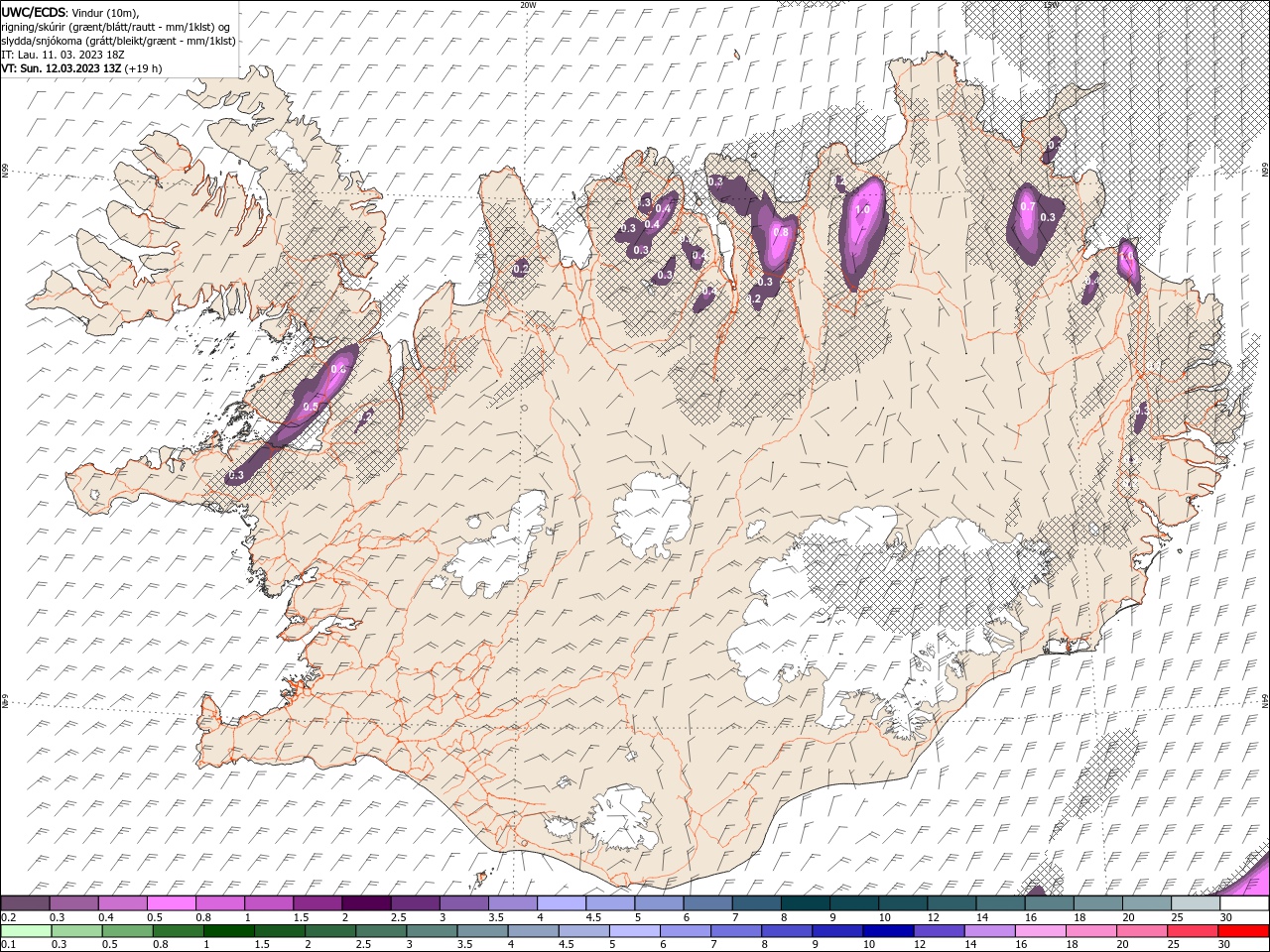1270x952 pixels.
Task: Click the '16' label on the upper legend row
Action: click(x=1031, y=917)
